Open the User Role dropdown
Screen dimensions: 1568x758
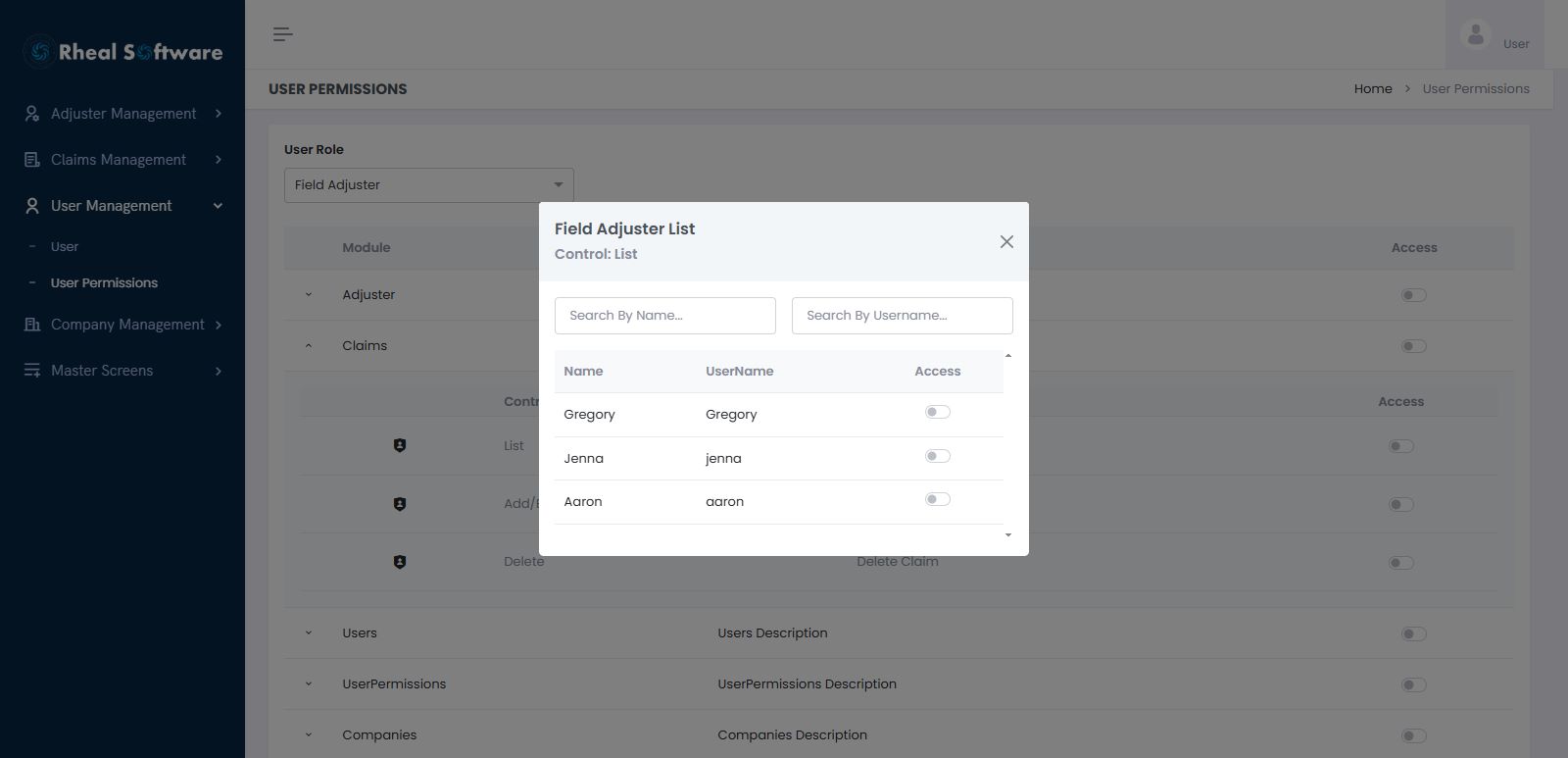pos(429,184)
